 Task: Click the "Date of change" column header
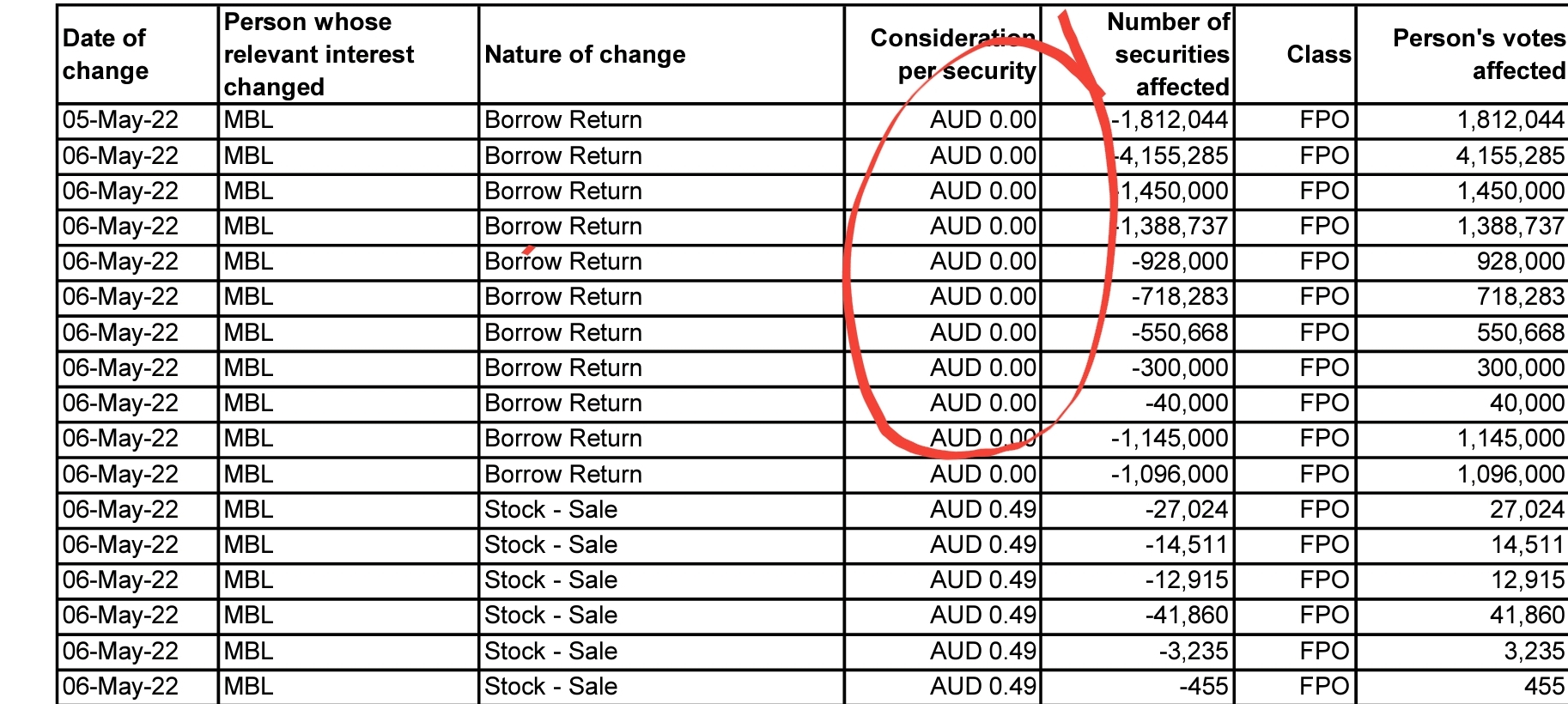[105, 54]
